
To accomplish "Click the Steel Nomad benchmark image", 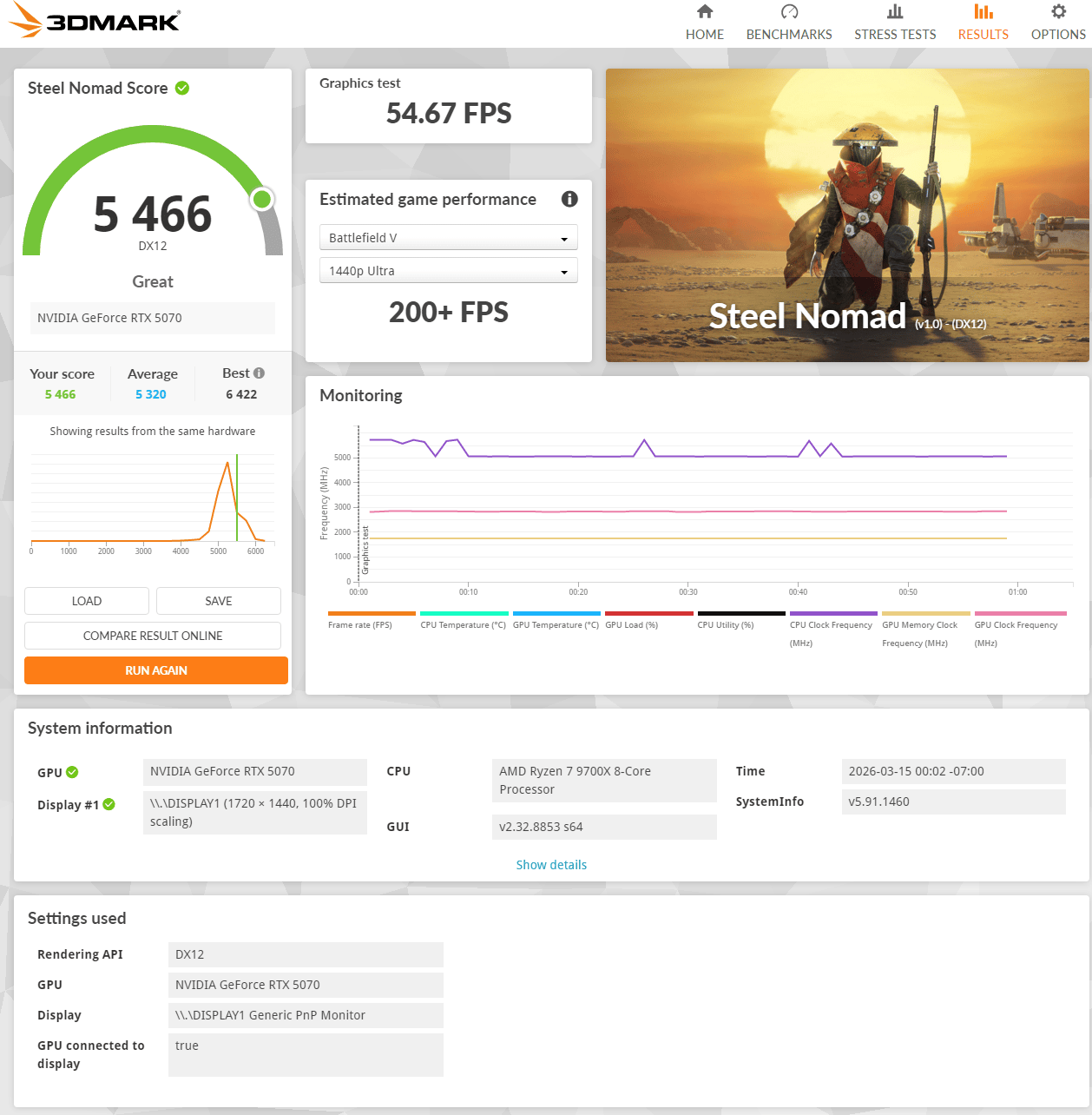I will coord(847,215).
